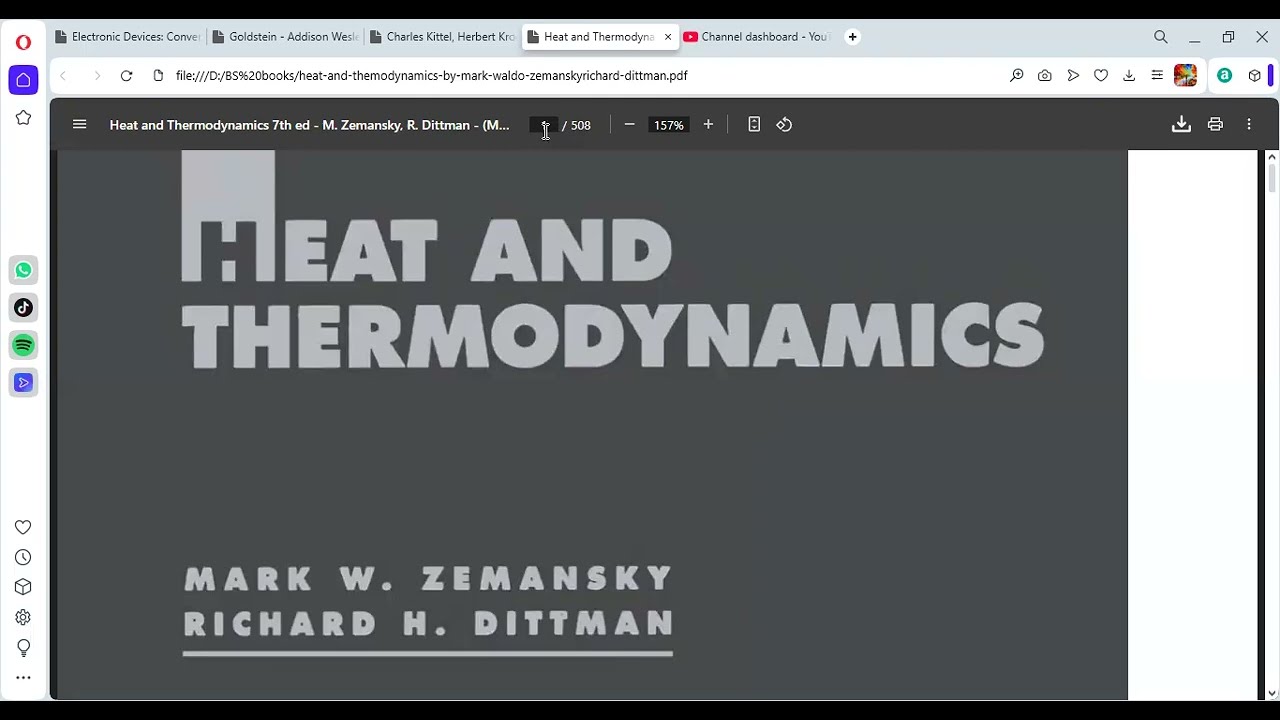Viewport: 1280px width, 720px height.
Task: Toggle the PDF sidebar hamburger menu
Action: (x=80, y=125)
